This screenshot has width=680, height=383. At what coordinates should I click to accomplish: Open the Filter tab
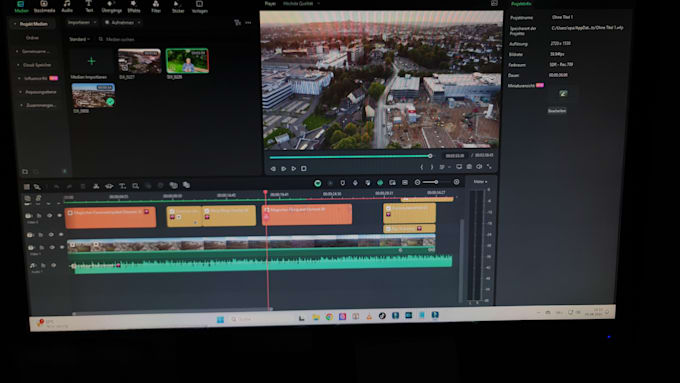click(x=156, y=7)
